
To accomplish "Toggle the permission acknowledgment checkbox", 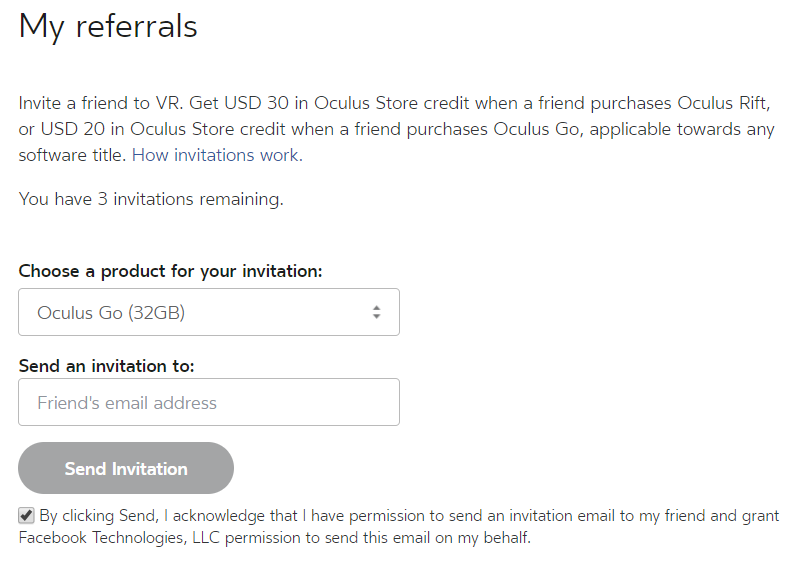I will (x=26, y=516).
